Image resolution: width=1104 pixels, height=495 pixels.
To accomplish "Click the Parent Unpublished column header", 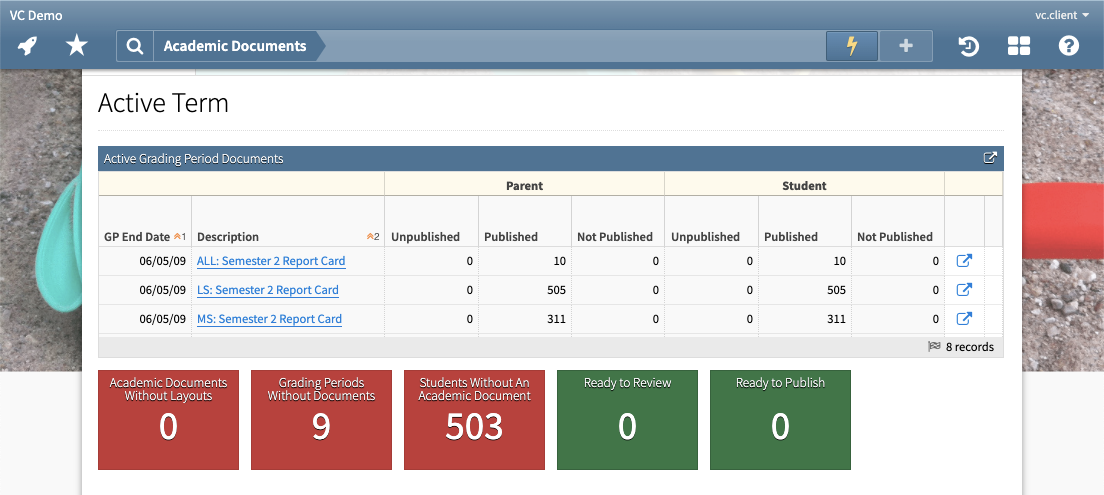I will pos(432,221).
